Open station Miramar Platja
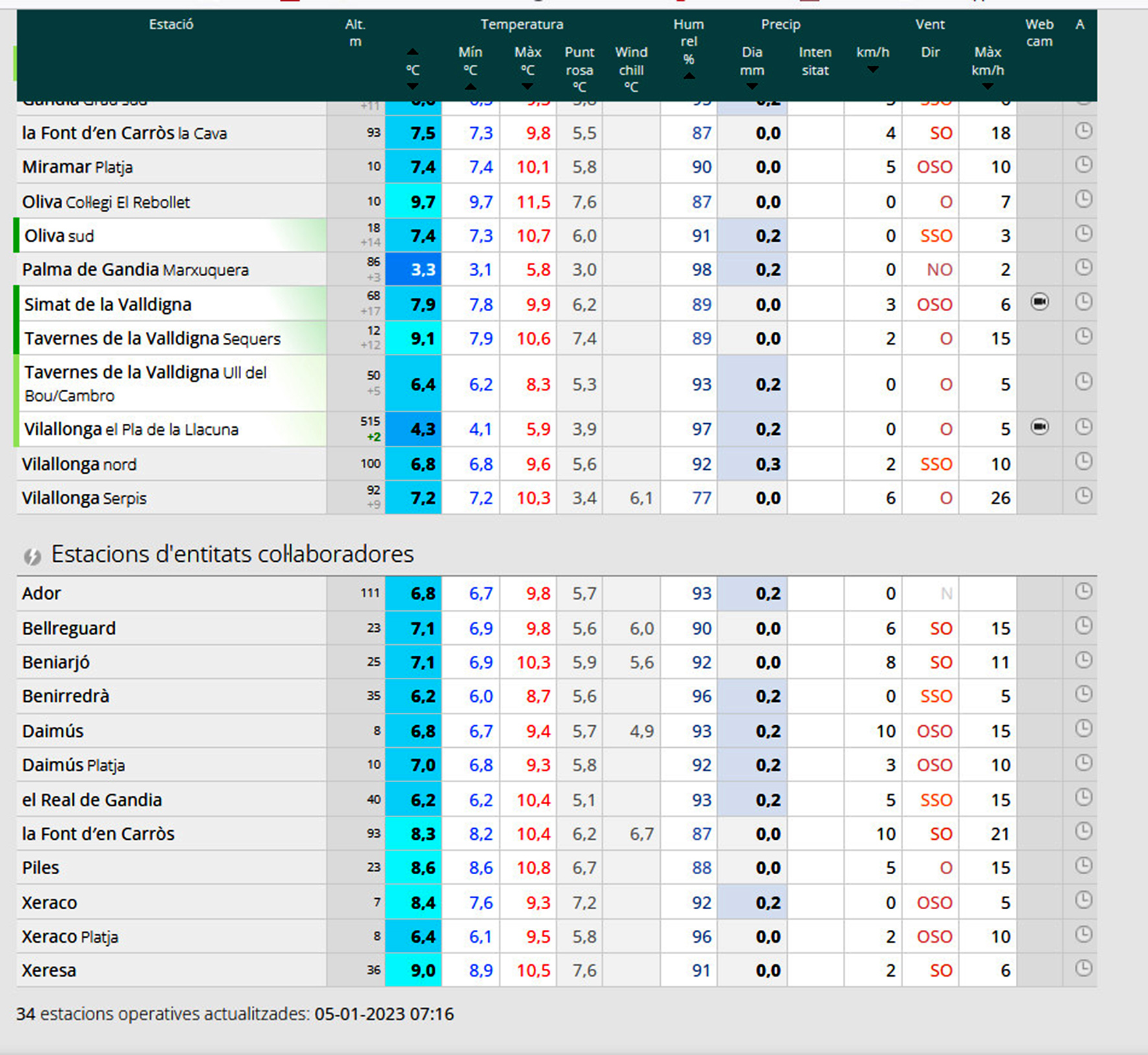Viewport: 1148px width, 1055px height. pyautogui.click(x=77, y=167)
